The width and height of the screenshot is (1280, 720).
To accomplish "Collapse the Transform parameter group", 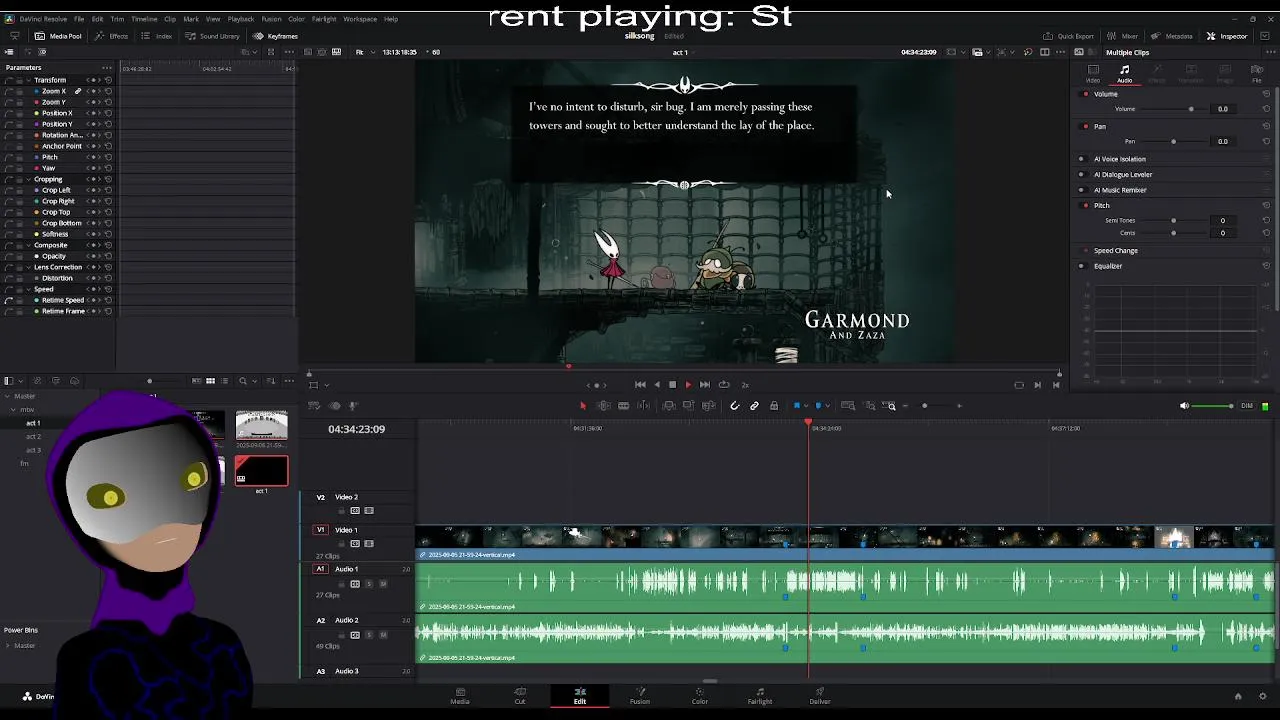I will click(x=29, y=80).
